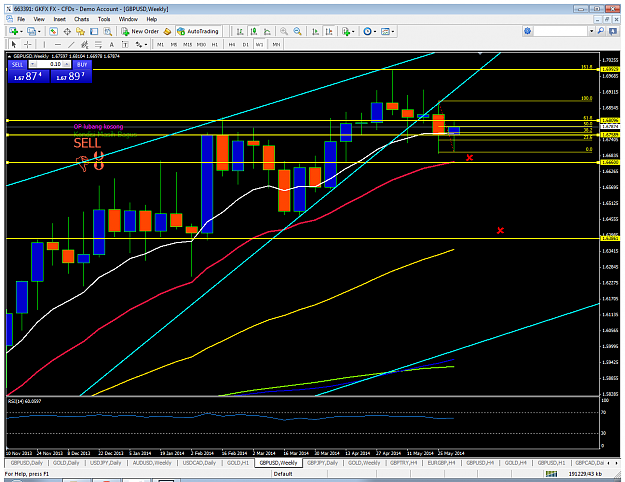Expand the Profiles dropdown arrow
The height and width of the screenshot is (482, 625).
39,31
